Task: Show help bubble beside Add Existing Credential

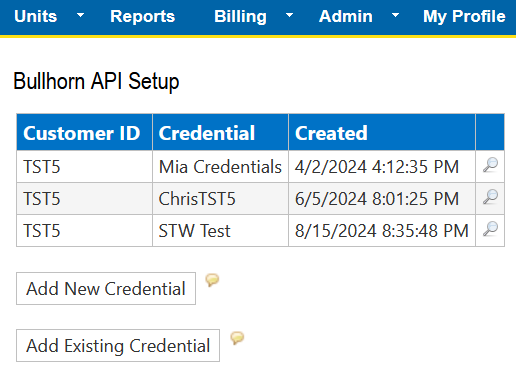Action: click(237, 338)
